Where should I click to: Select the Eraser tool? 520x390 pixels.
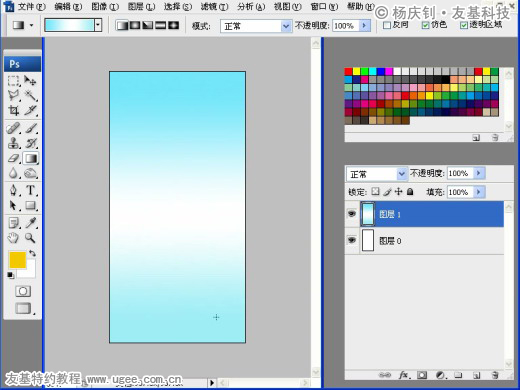(13, 158)
